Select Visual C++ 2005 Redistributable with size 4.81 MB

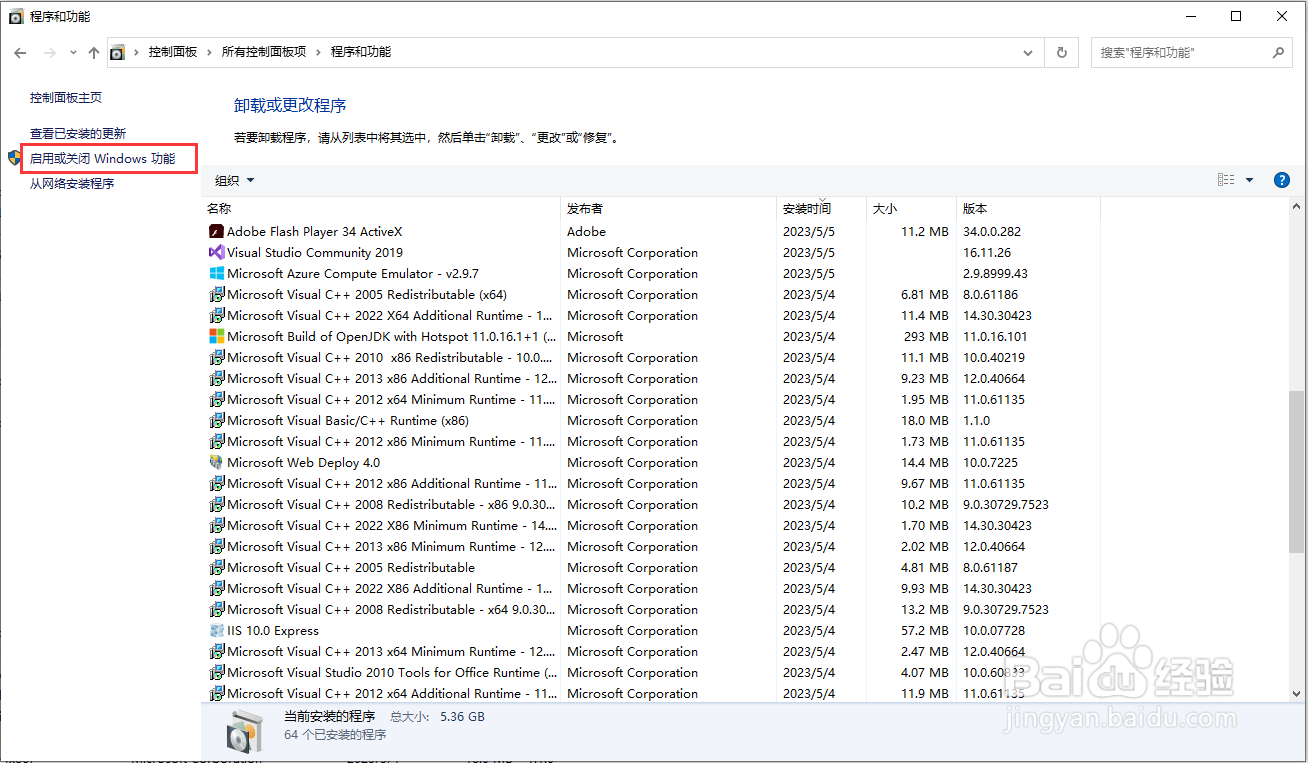(x=654, y=567)
